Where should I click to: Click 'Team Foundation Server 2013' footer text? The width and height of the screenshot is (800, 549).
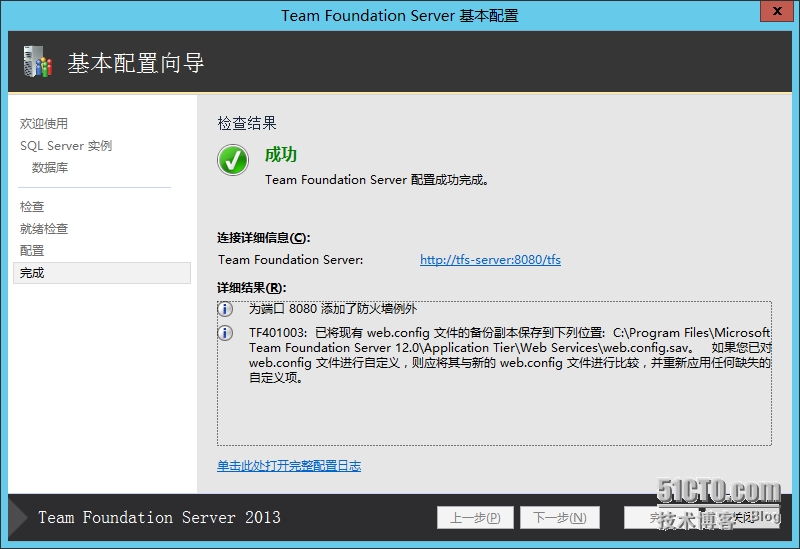(x=159, y=517)
